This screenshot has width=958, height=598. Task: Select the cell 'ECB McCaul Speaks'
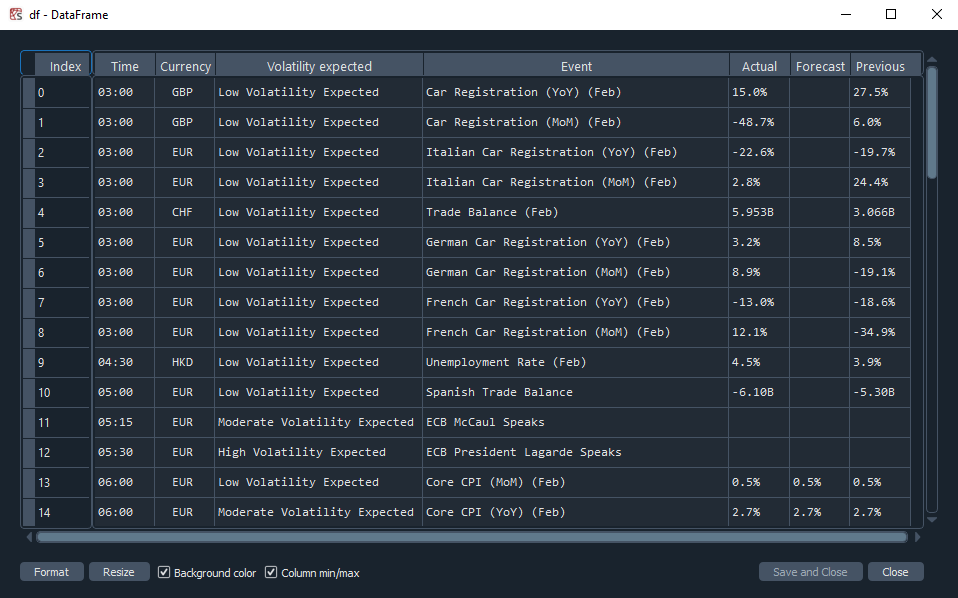[x=576, y=421]
